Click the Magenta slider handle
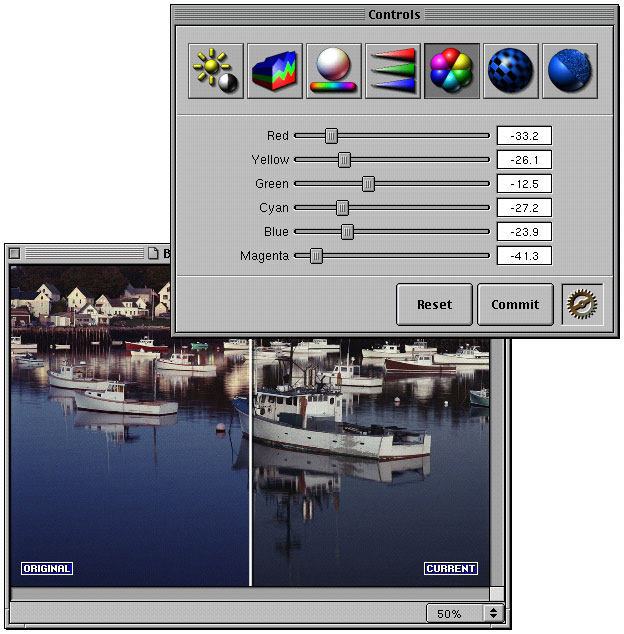The width and height of the screenshot is (624, 634). (x=316, y=256)
